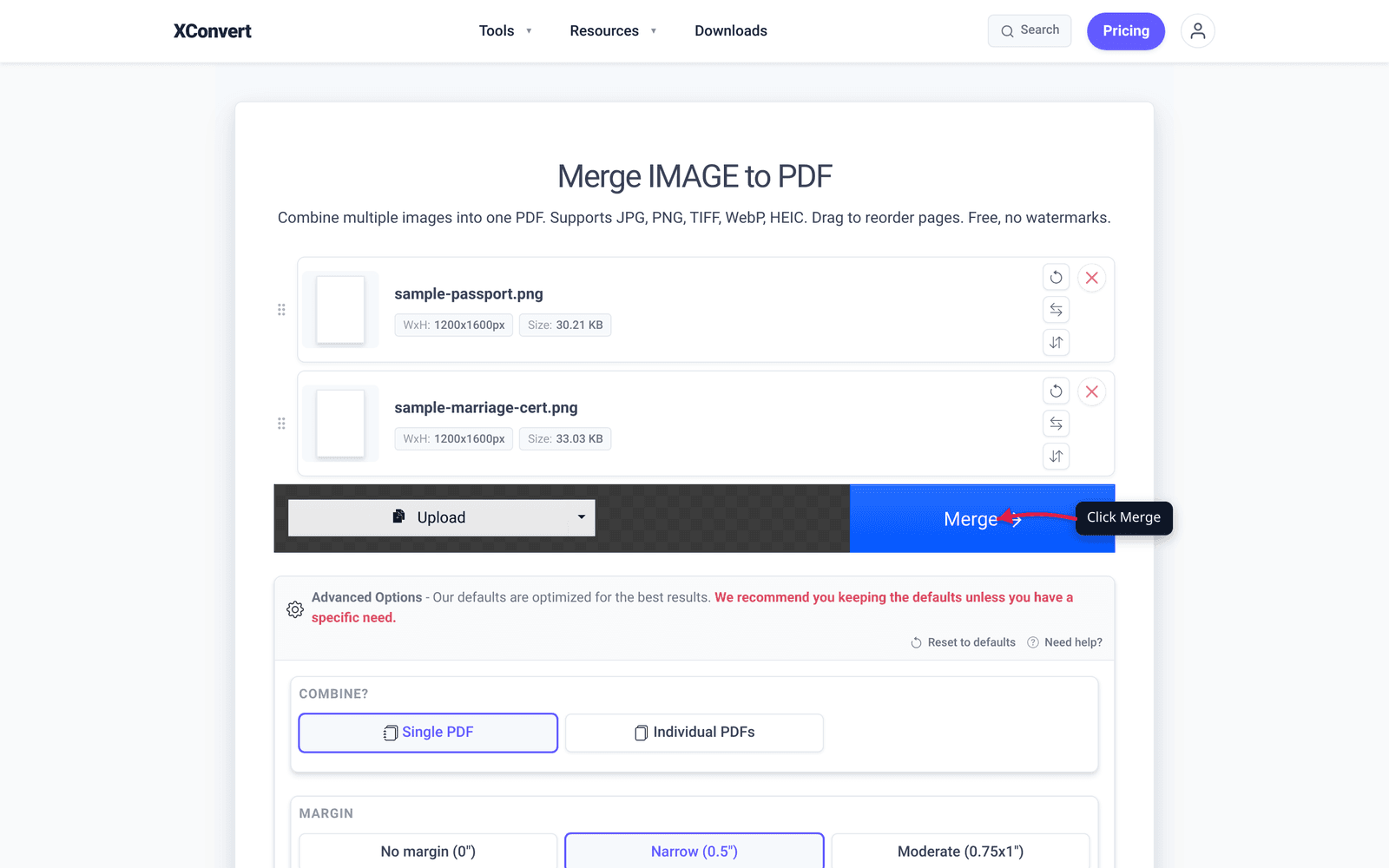
Task: Open the Need help? link
Action: [1064, 642]
